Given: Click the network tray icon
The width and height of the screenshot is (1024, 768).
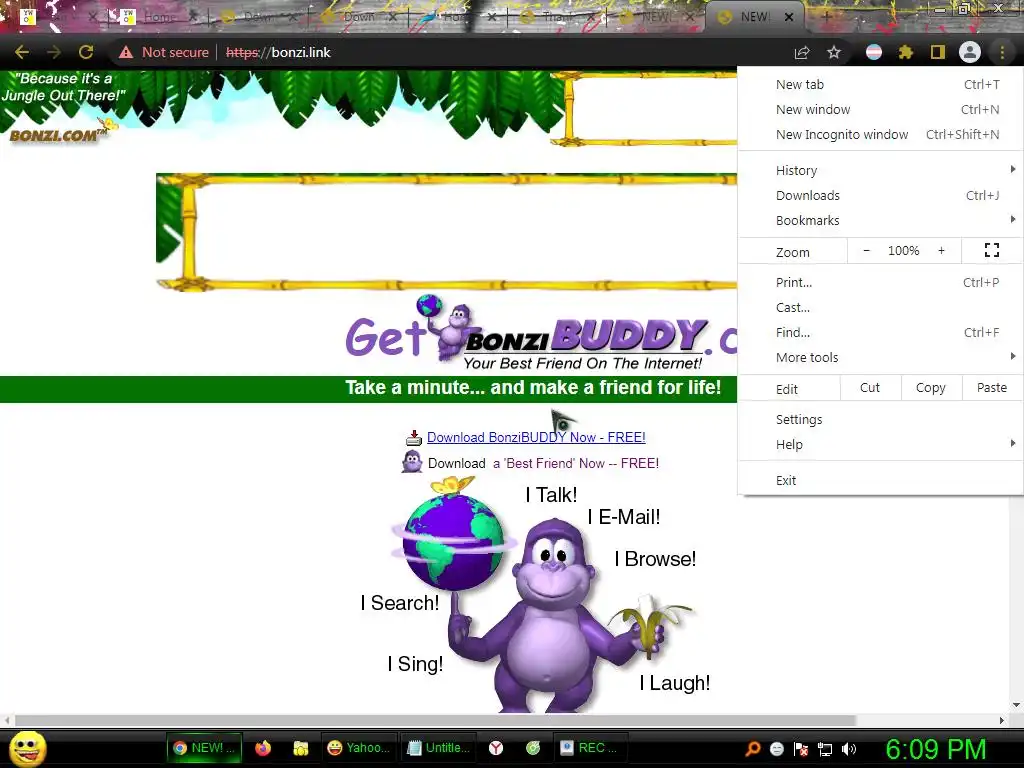Looking at the screenshot, I should pyautogui.click(x=825, y=749).
